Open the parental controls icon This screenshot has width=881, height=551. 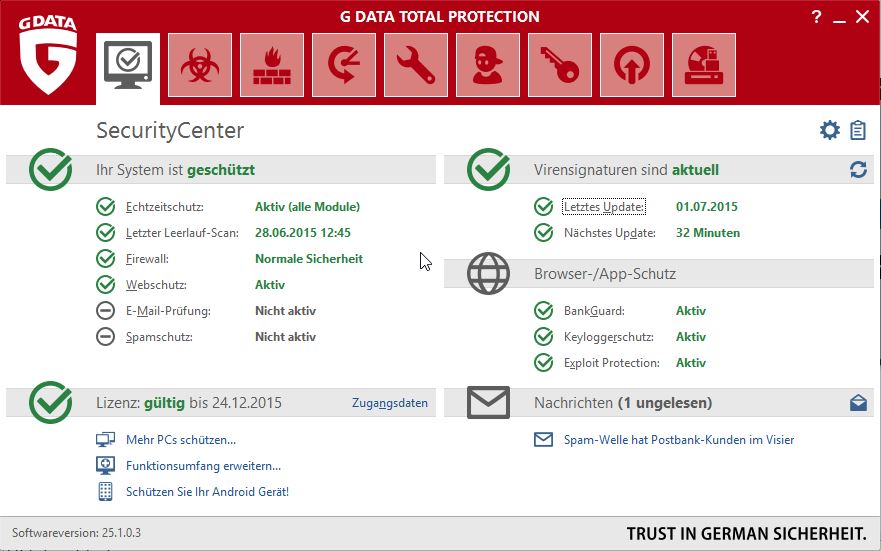[x=488, y=65]
